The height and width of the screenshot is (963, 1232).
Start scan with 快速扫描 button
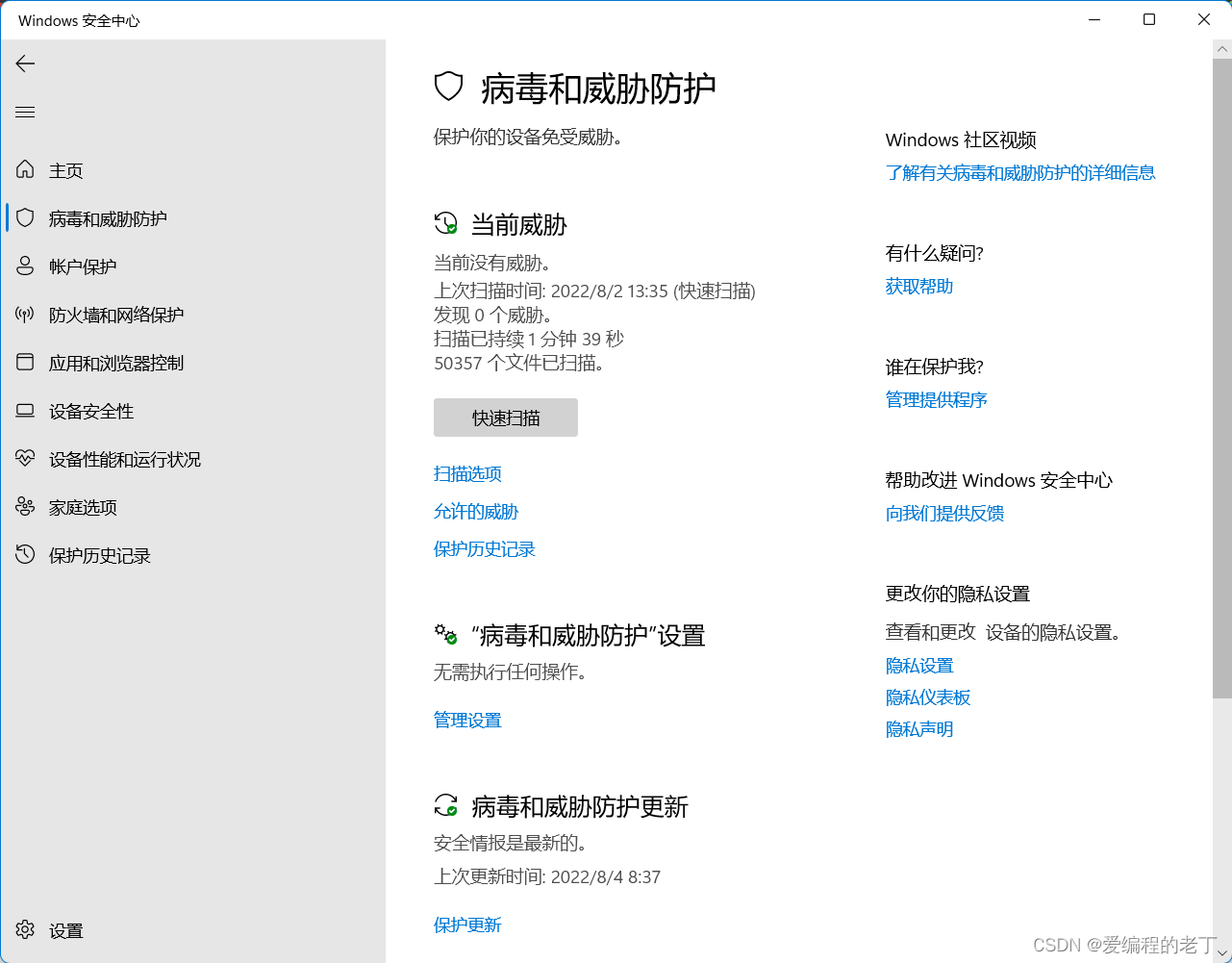tap(506, 418)
